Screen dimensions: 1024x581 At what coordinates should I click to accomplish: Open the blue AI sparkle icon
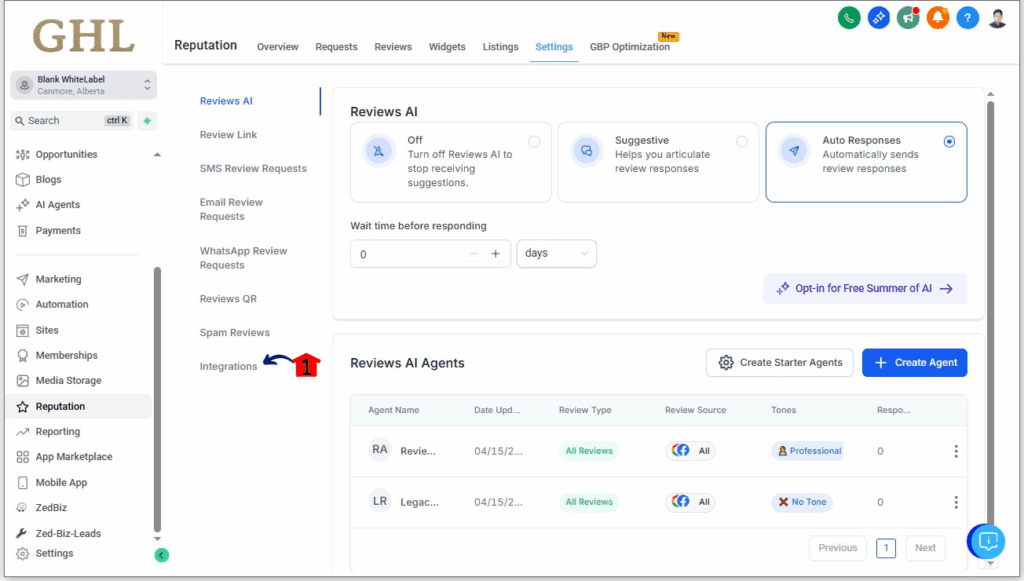[x=878, y=18]
